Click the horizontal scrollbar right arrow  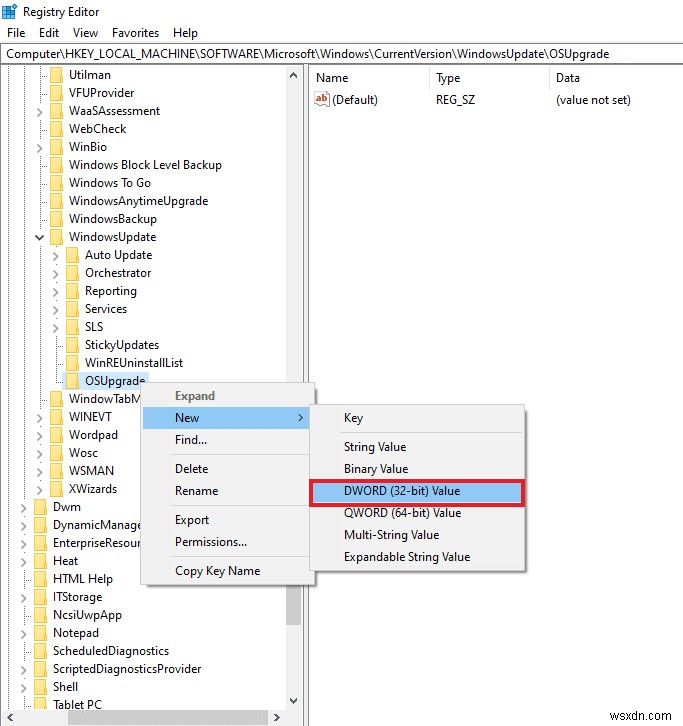pos(277,717)
